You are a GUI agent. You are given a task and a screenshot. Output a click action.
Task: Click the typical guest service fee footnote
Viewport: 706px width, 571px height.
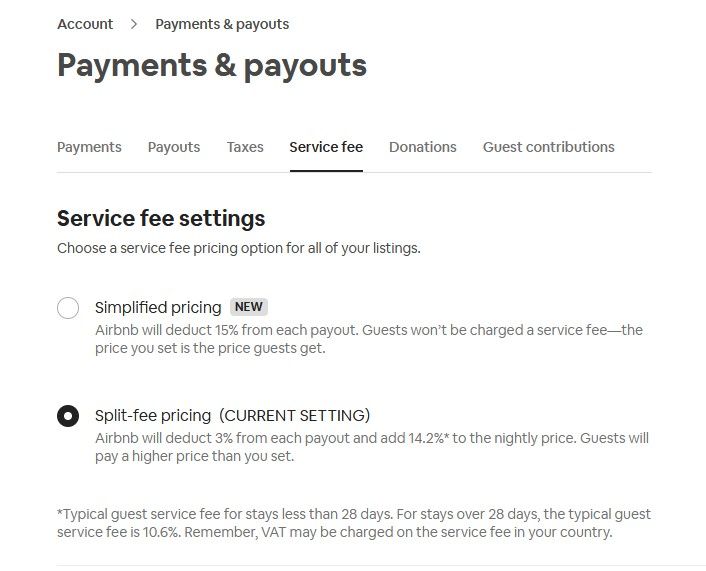tap(353, 523)
